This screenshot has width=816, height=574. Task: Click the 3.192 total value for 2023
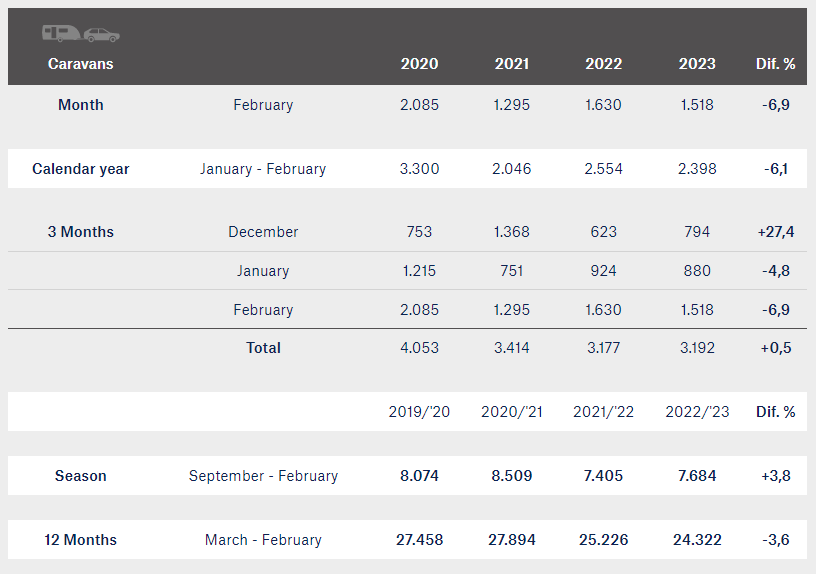(697, 348)
